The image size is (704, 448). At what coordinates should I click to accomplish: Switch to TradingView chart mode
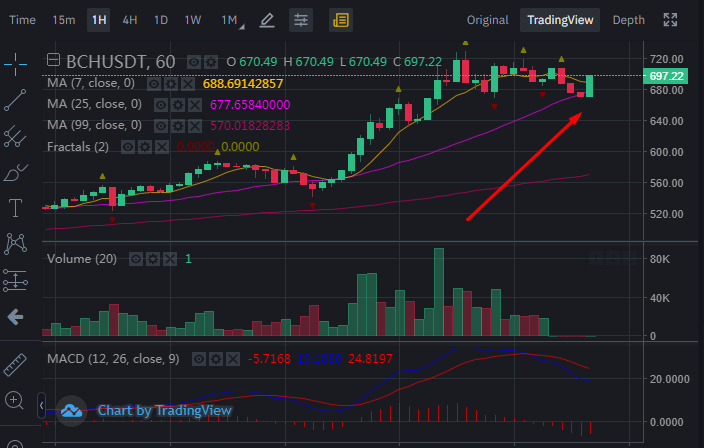tap(560, 20)
